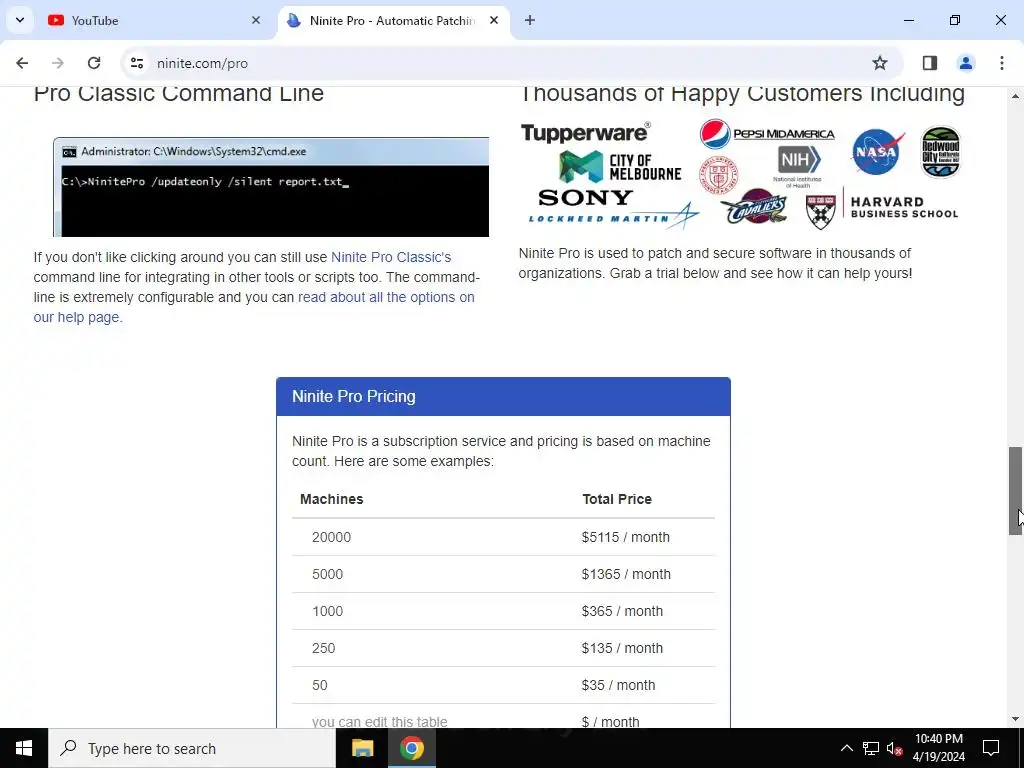Click the Ninite Pro Pricing header
The image size is (1024, 768).
point(503,396)
